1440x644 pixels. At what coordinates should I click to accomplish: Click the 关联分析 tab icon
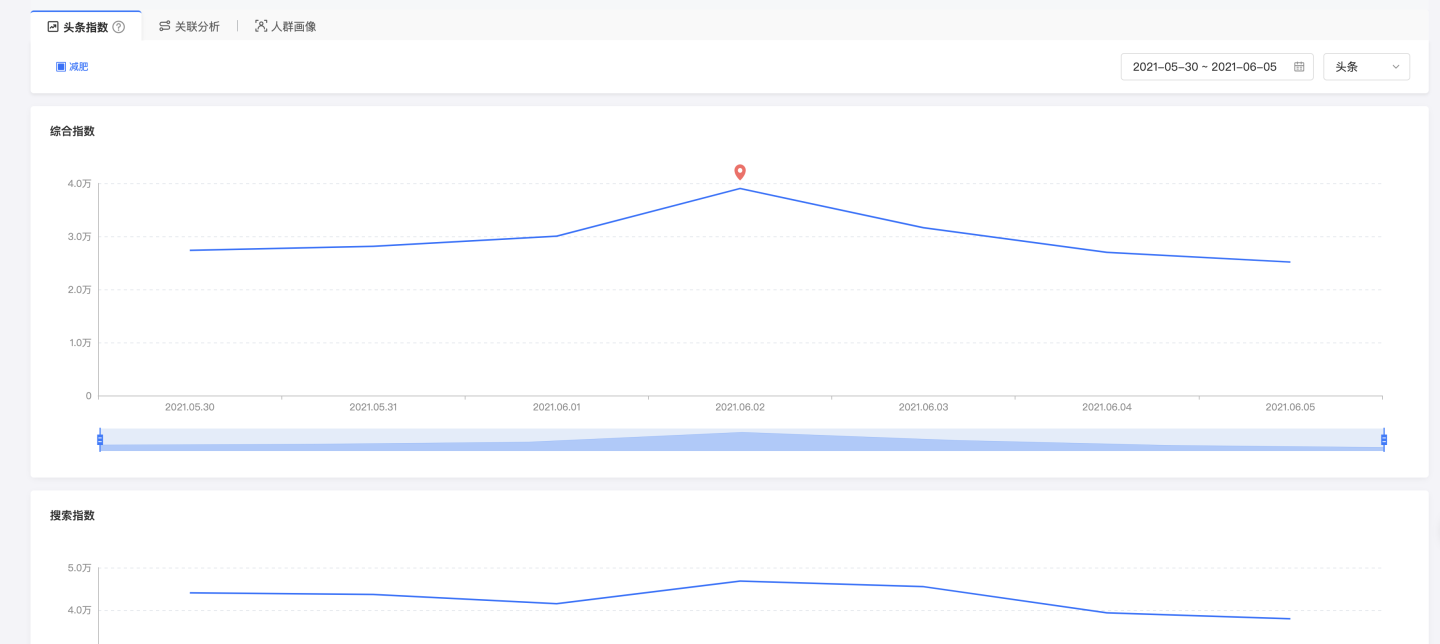[x=165, y=26]
